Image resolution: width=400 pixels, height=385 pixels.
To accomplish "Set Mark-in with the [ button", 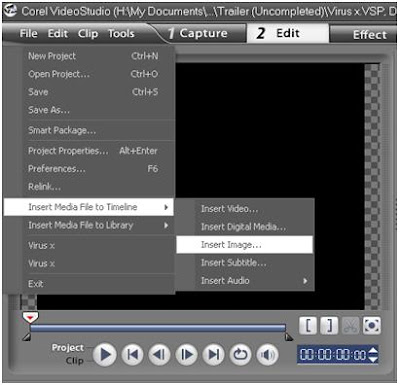I will [308, 326].
